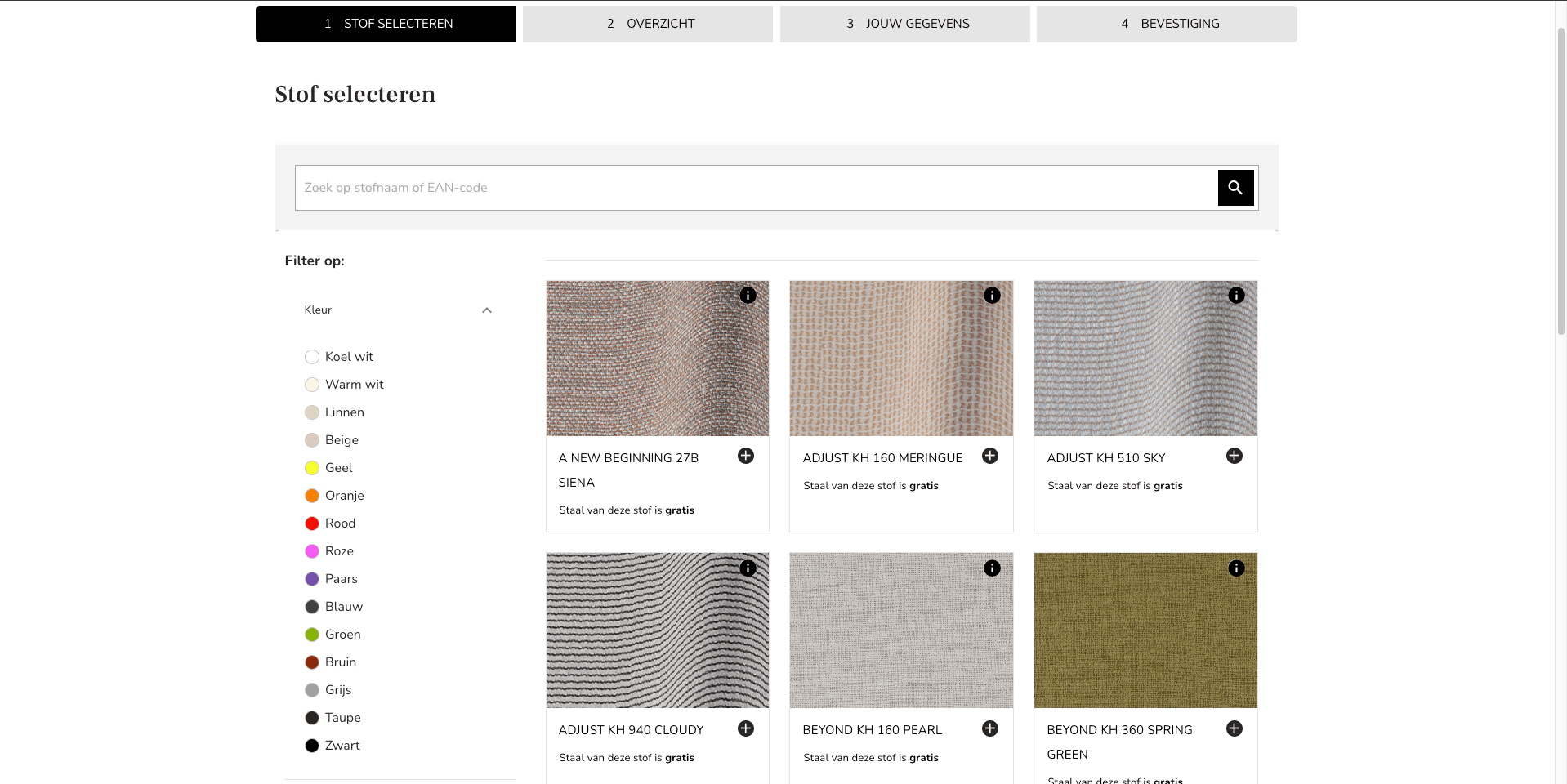Add Adjust KH 160 Meringue sample
The width and height of the screenshot is (1567, 784).
[x=990, y=456]
